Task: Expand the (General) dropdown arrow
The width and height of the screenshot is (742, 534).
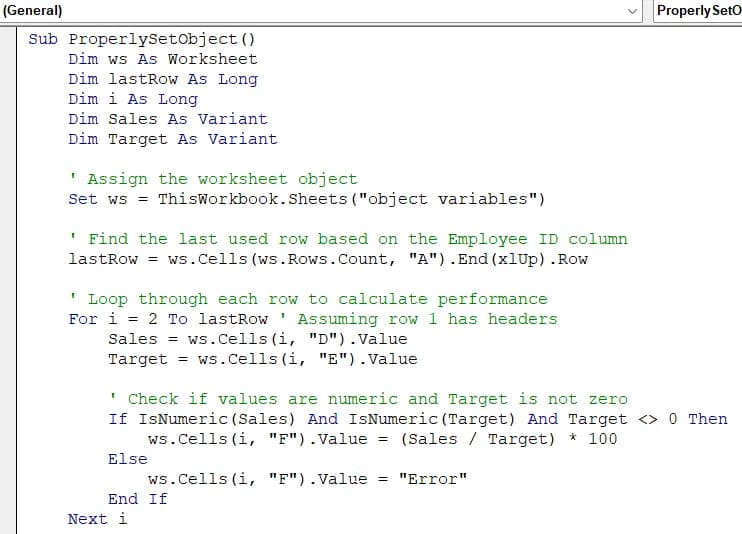Action: tap(632, 11)
